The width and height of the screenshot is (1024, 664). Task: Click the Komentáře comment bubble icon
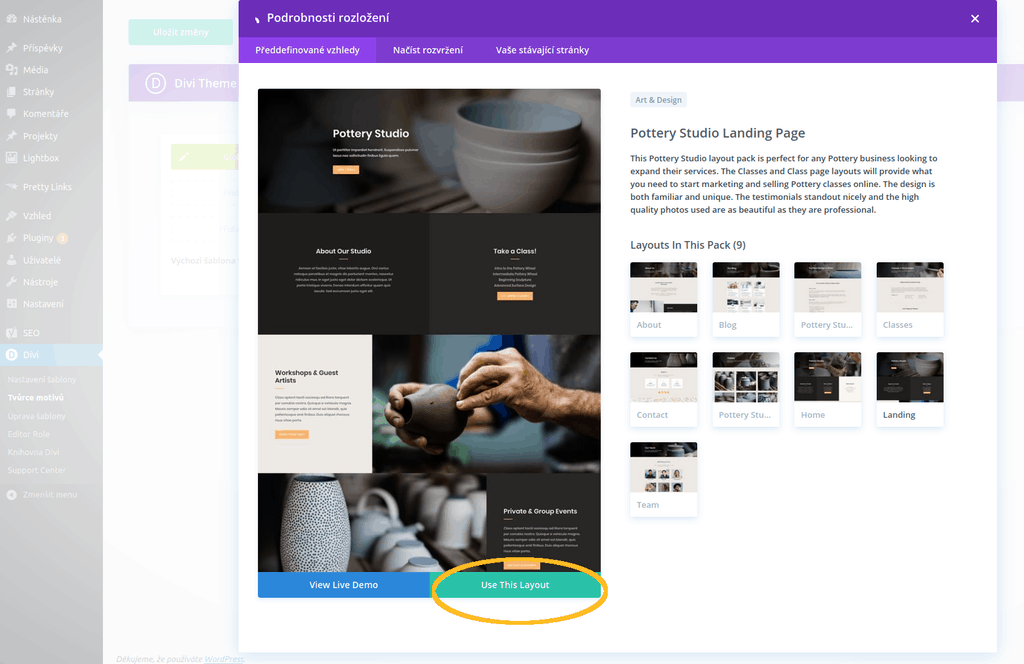pyautogui.click(x=12, y=114)
